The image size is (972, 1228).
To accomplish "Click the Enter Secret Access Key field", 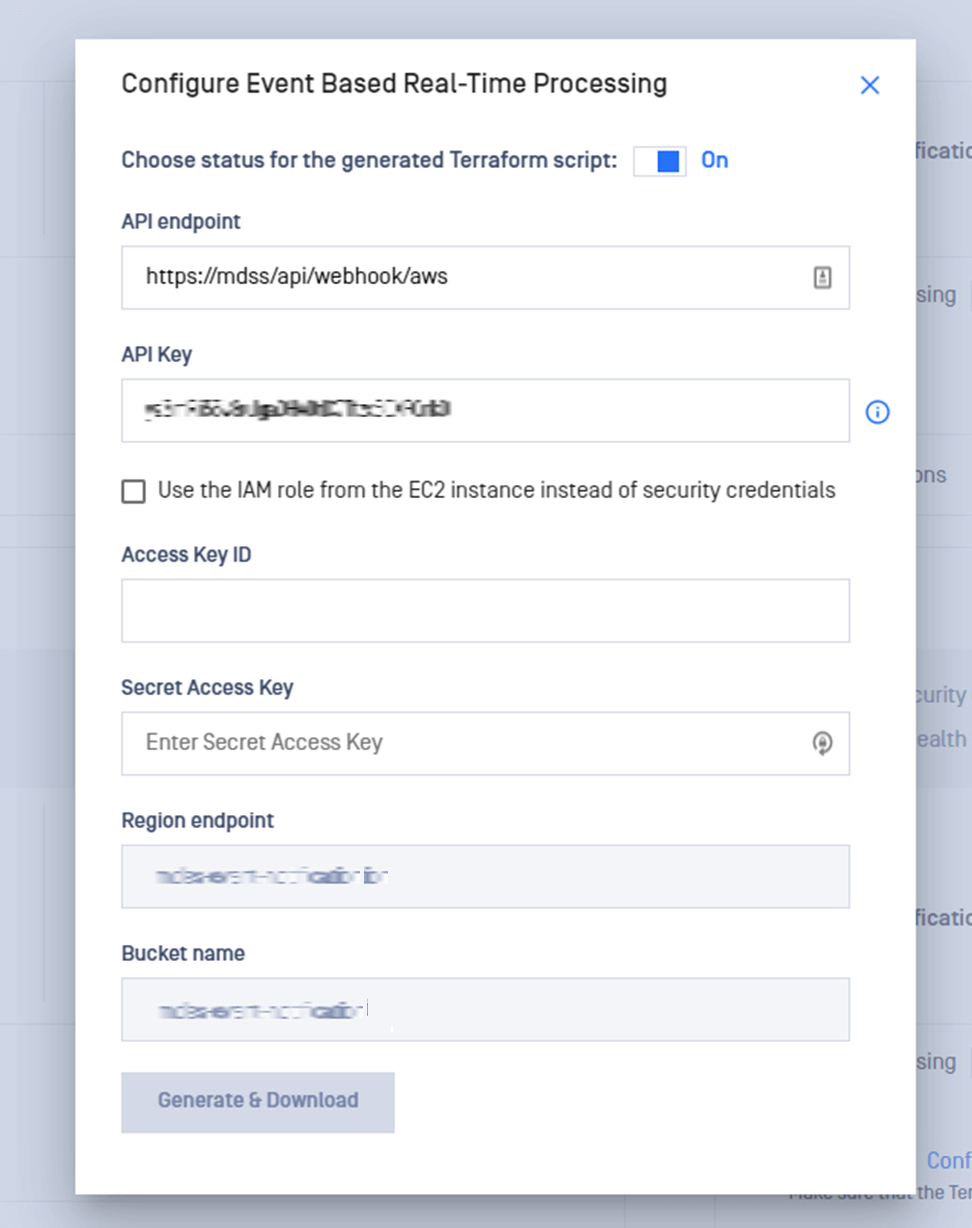I will (486, 743).
